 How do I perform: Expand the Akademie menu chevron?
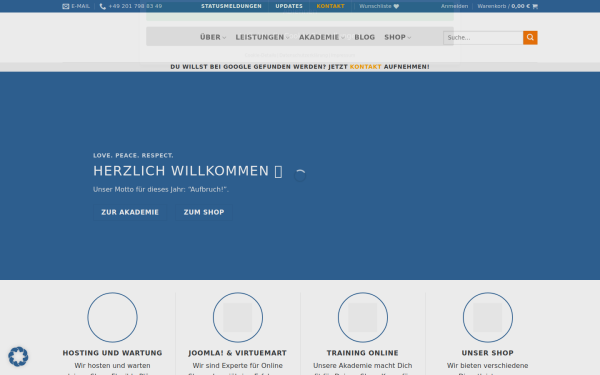tap(343, 38)
